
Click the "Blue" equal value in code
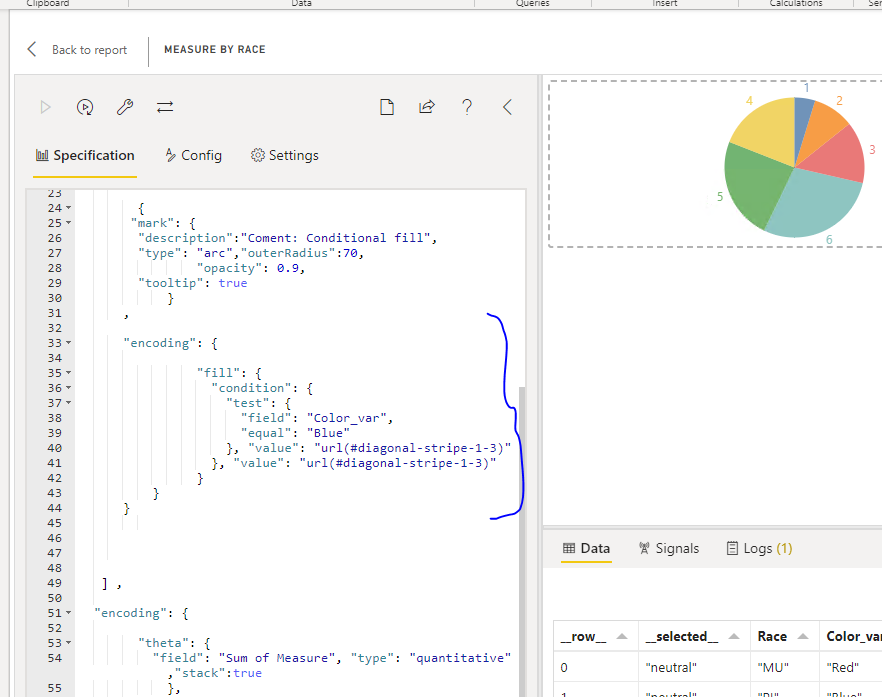(328, 433)
